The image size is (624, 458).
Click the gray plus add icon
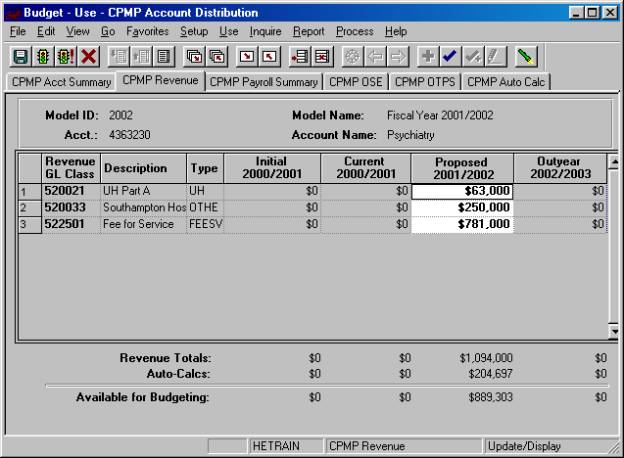point(428,56)
